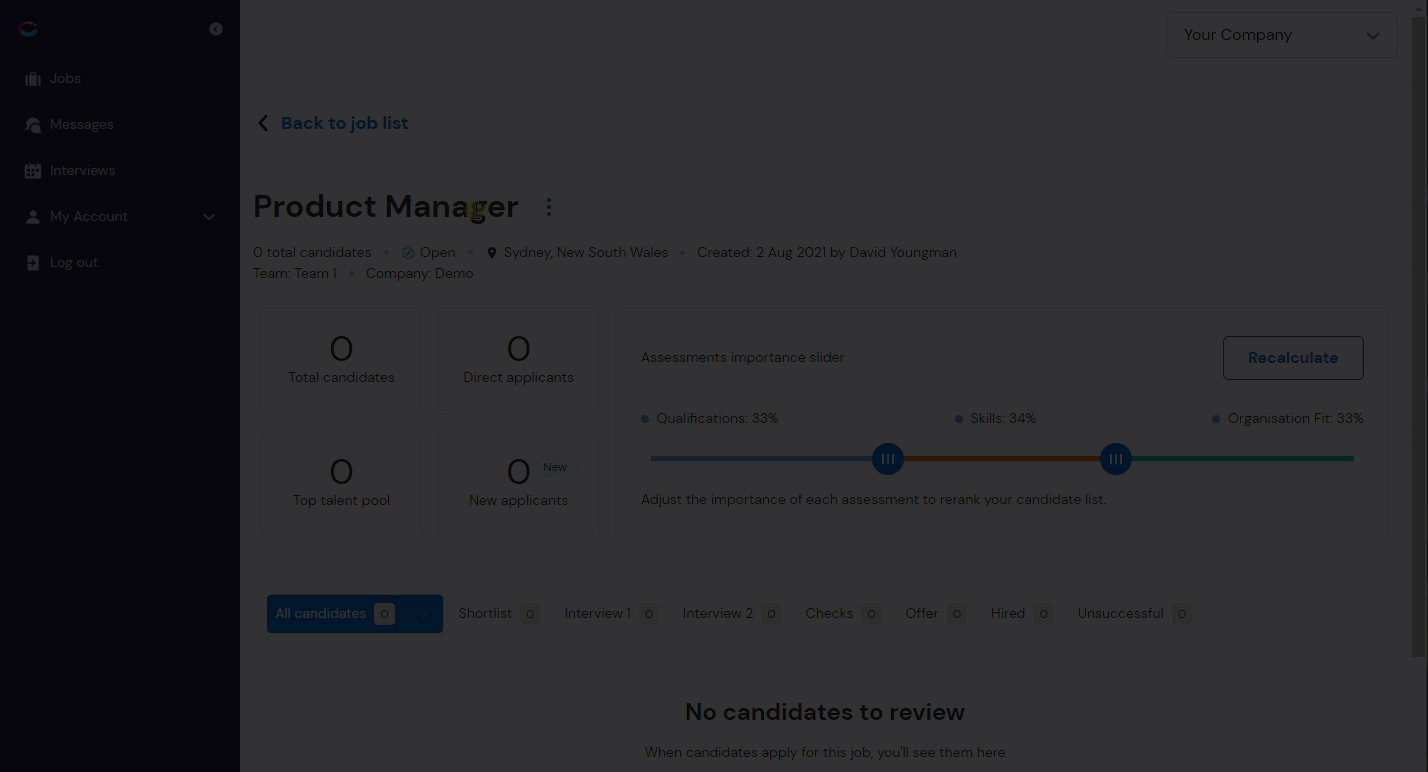
Task: Click the Open status check icon
Action: pos(408,253)
